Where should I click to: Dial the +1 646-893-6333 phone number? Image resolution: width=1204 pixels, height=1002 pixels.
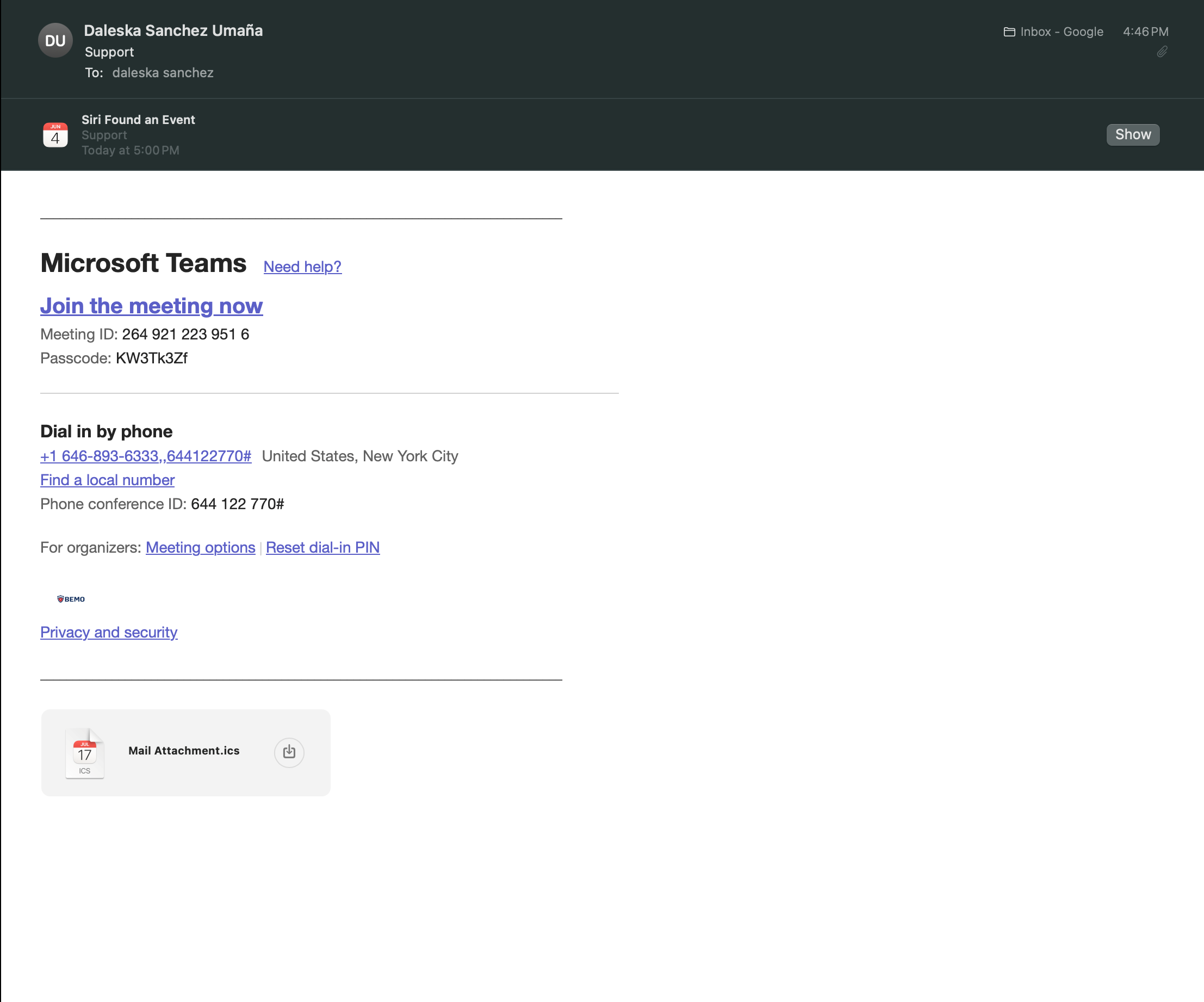(x=146, y=456)
